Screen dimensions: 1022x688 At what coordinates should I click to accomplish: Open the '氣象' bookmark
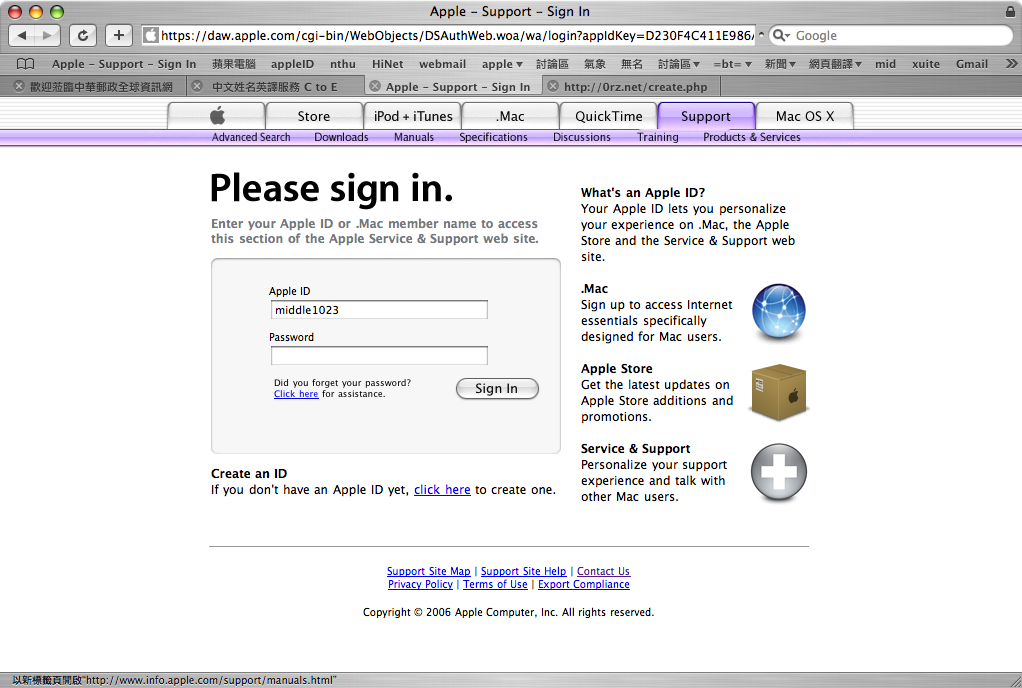594,64
